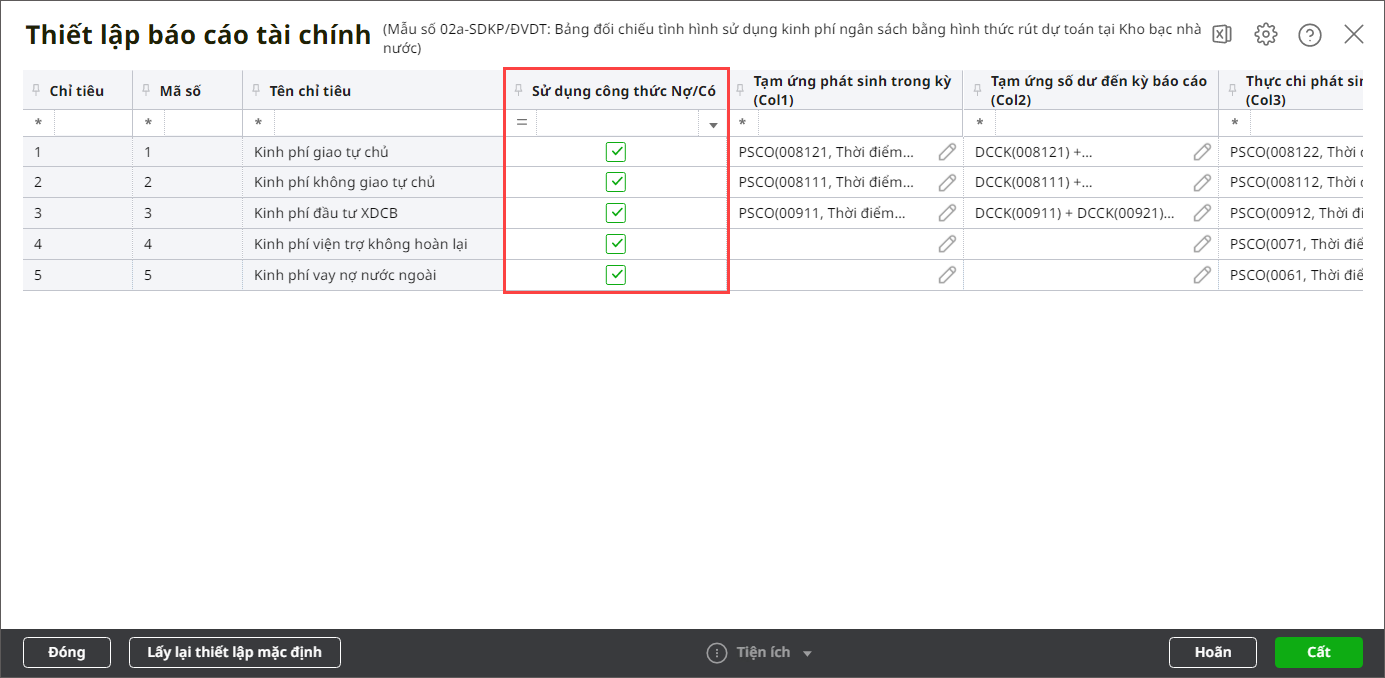The width and height of the screenshot is (1385, 678).
Task: Change filter operator of Col3 column
Action: click(x=1235, y=123)
